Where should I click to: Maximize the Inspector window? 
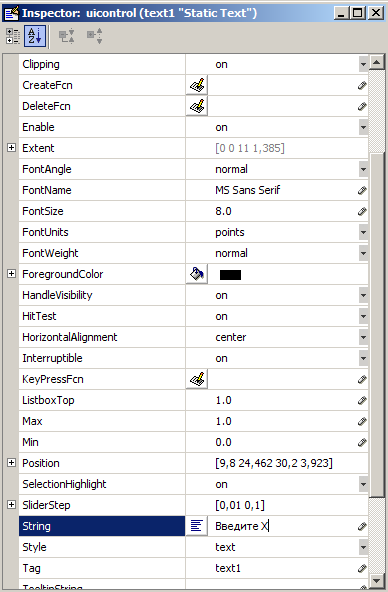pyautogui.click(x=358, y=13)
